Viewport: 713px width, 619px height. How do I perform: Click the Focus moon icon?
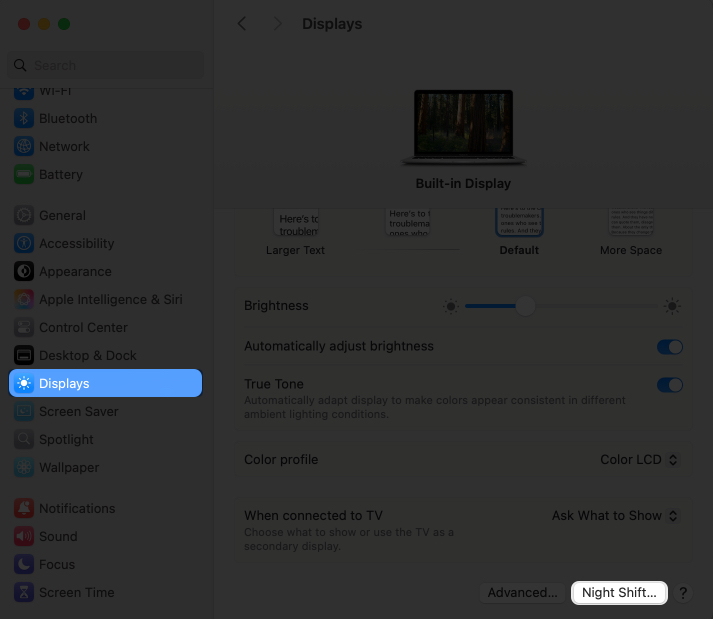tap(24, 564)
